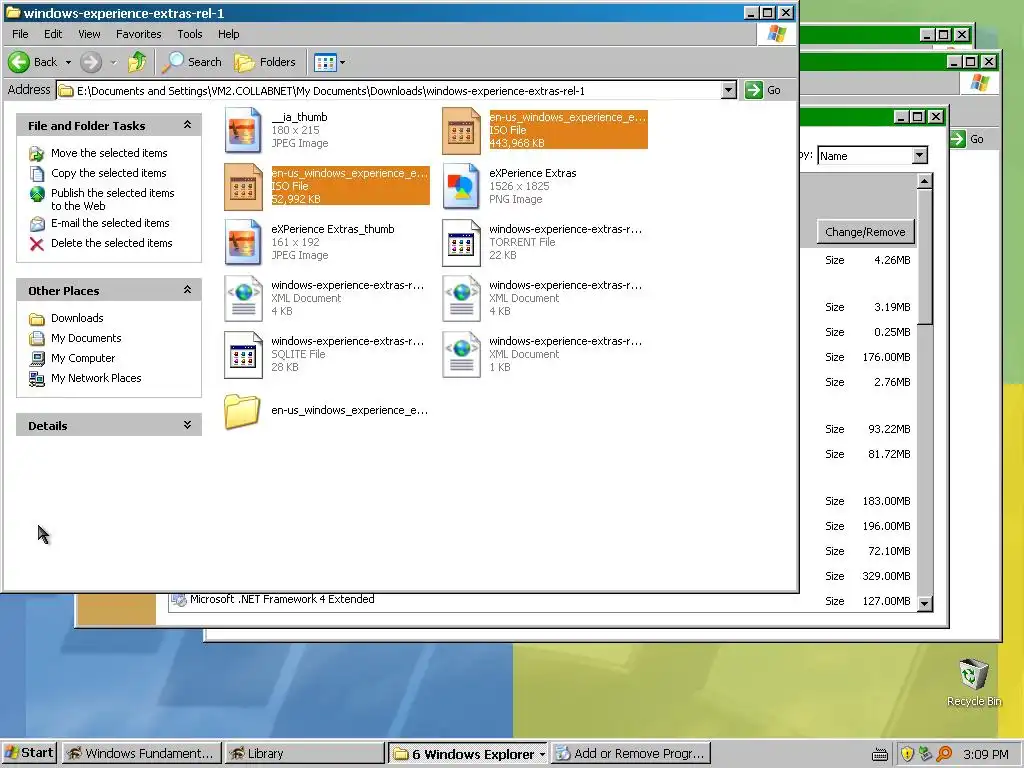Open Downloads from Other Places
The image size is (1024, 768).
[77, 318]
